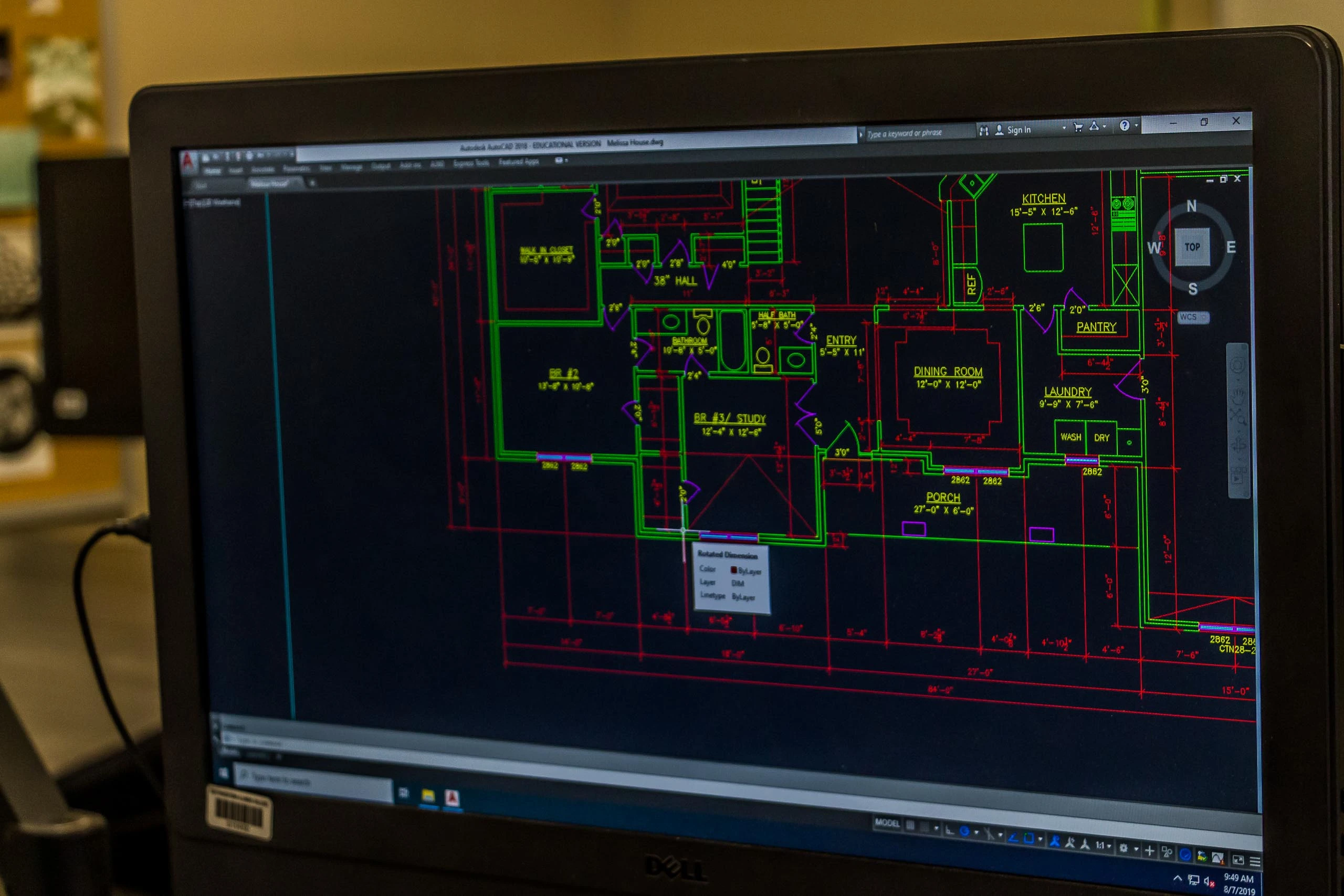Click the status bar Customization hamburger icon
The height and width of the screenshot is (896, 1344).
1255,861
